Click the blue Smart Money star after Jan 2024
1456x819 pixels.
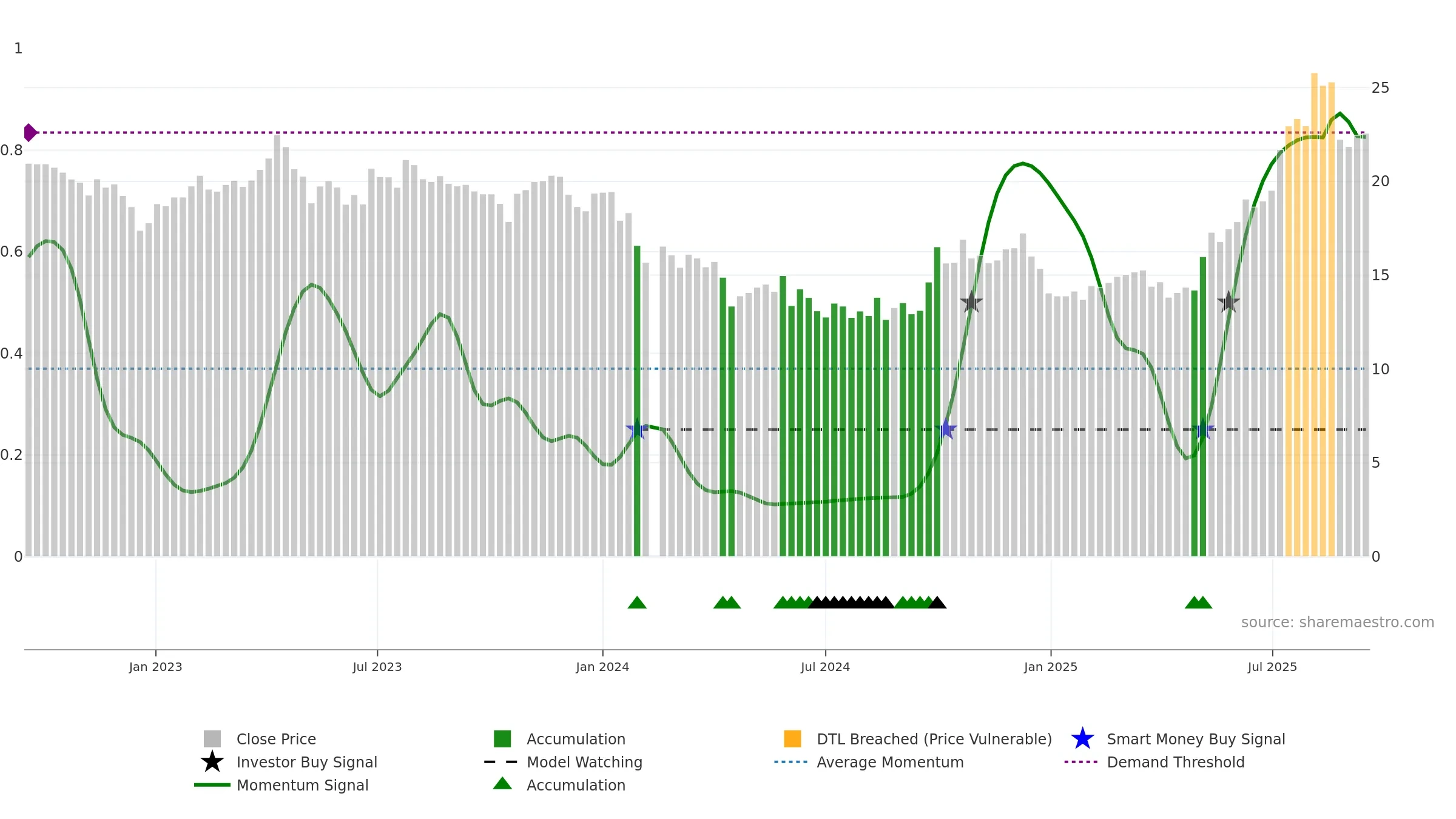click(x=637, y=429)
